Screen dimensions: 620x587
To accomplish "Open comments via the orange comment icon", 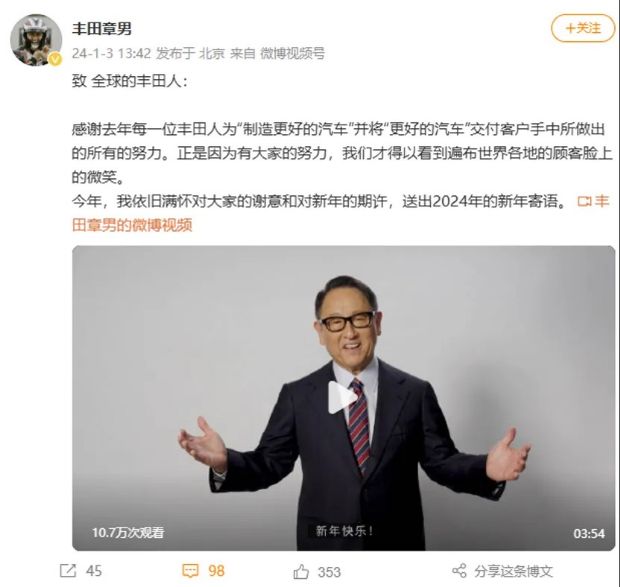I will [190, 571].
